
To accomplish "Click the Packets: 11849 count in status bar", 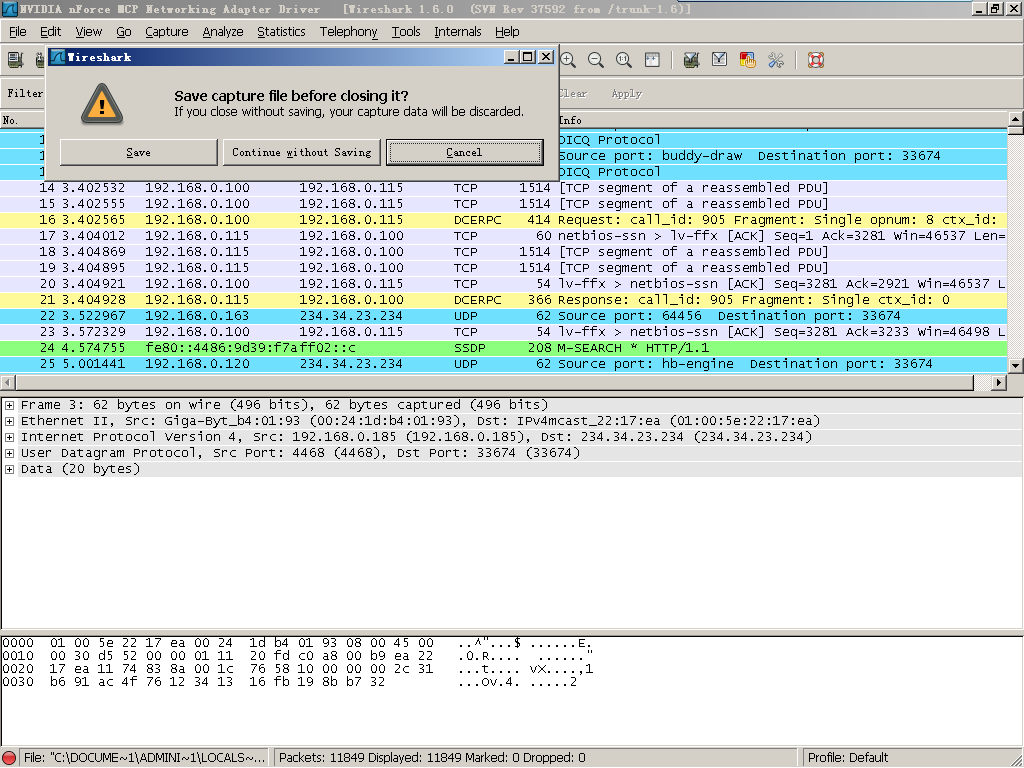I will (432, 758).
